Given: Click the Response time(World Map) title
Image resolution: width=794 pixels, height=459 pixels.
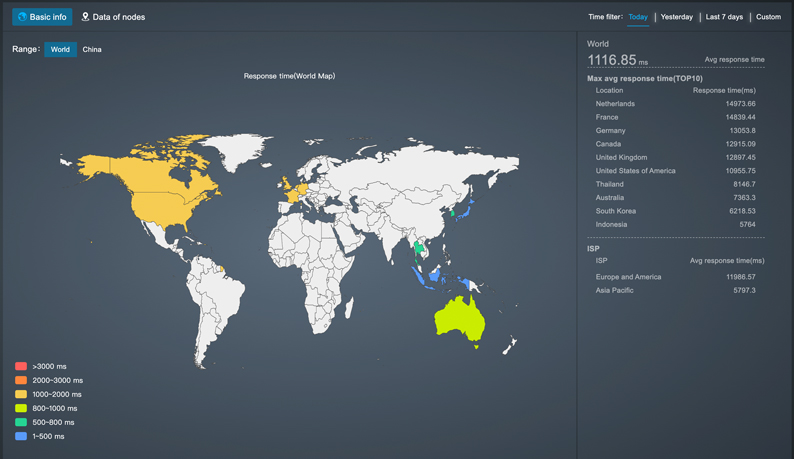Looking at the screenshot, I should click(289, 76).
